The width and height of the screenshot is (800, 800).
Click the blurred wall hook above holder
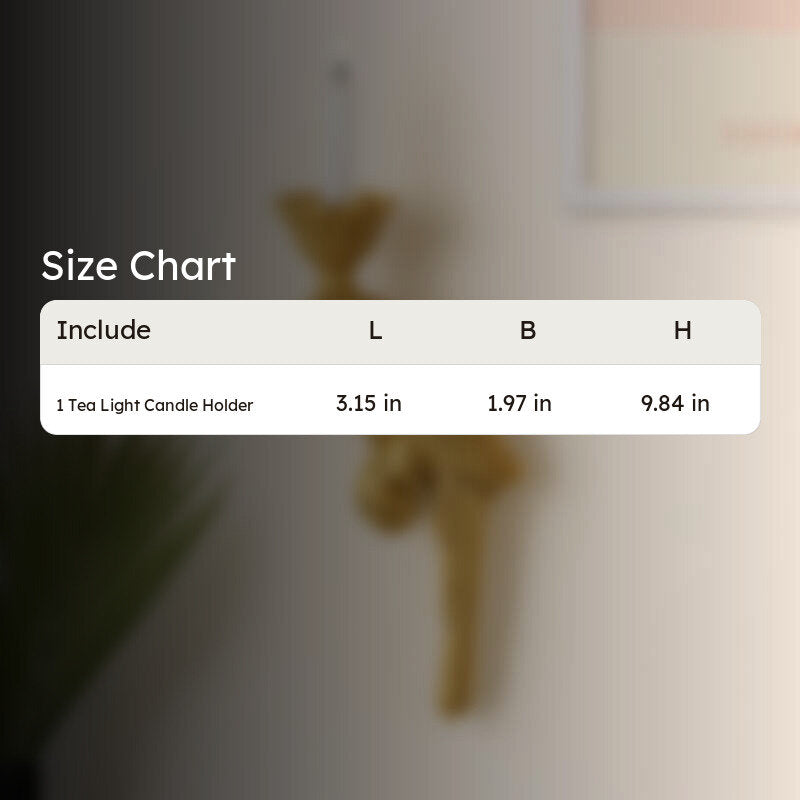[x=340, y=73]
